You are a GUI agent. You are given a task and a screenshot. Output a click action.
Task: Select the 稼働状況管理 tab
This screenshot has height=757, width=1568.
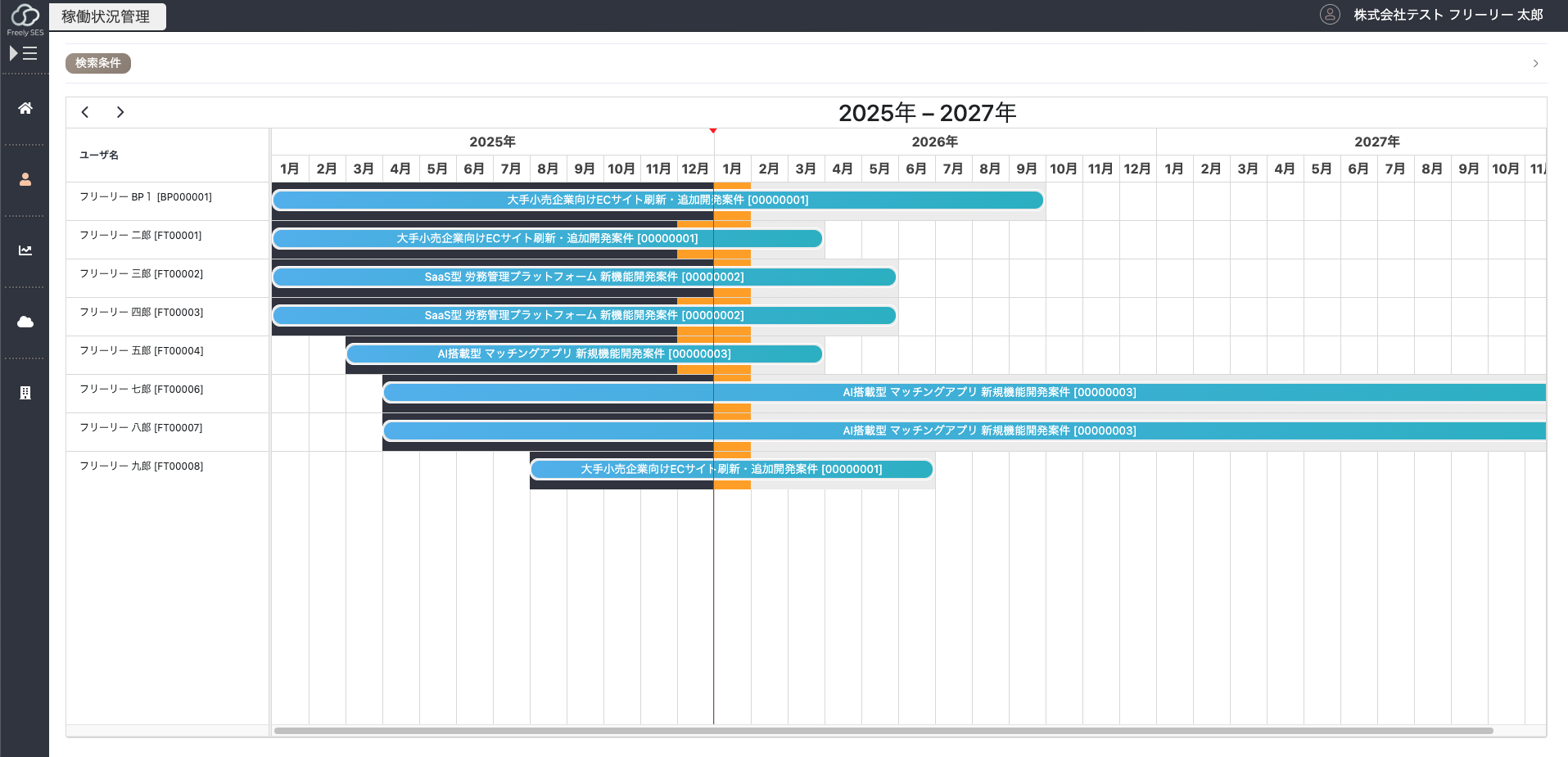[106, 16]
